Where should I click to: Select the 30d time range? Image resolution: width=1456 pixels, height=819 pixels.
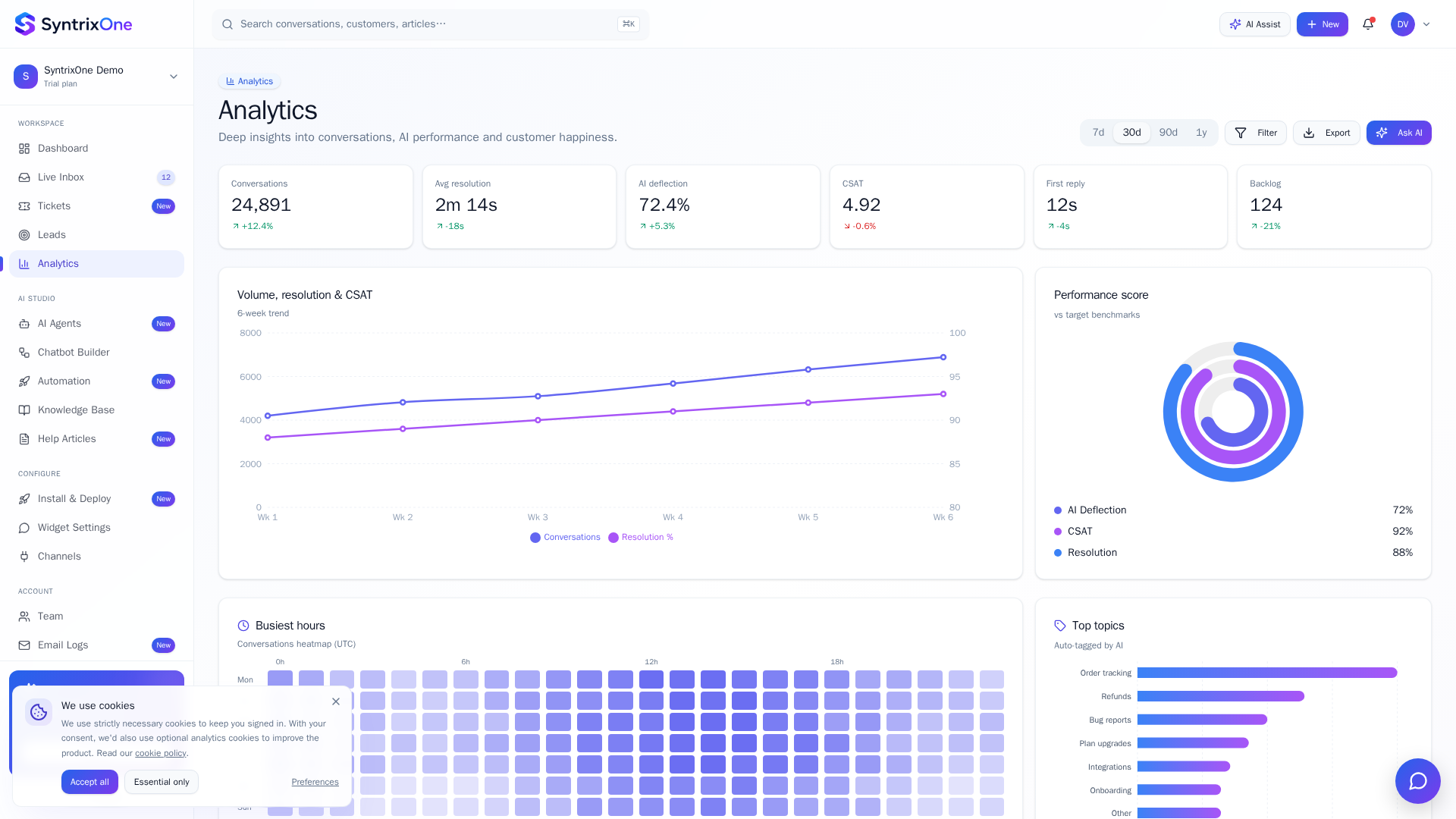(1131, 133)
